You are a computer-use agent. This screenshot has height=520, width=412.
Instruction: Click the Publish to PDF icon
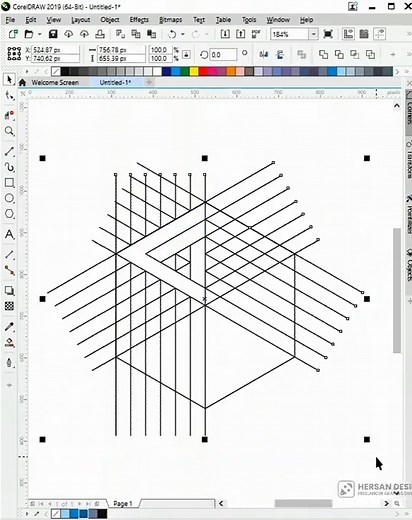pos(256,34)
